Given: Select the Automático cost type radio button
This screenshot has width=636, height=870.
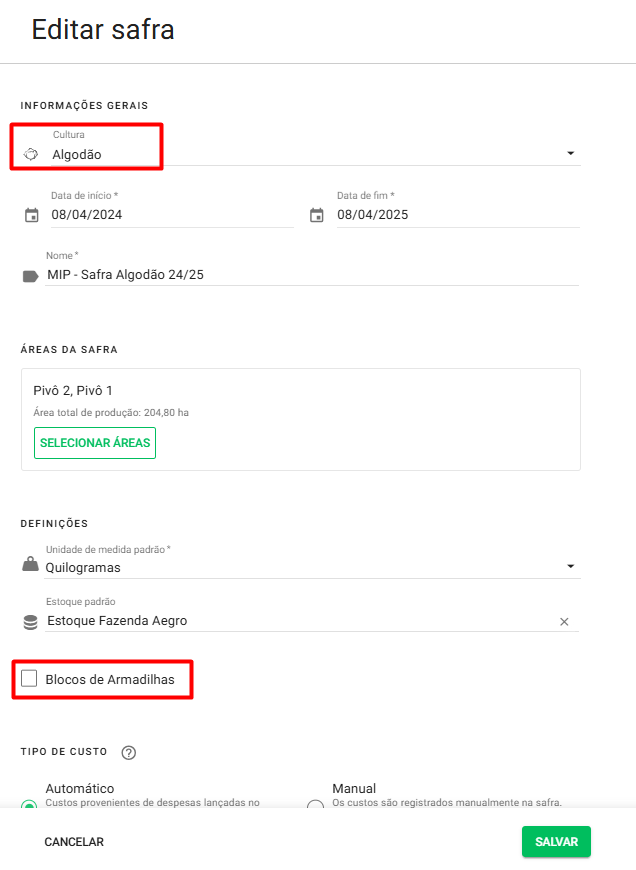Looking at the screenshot, I should click(30, 804).
